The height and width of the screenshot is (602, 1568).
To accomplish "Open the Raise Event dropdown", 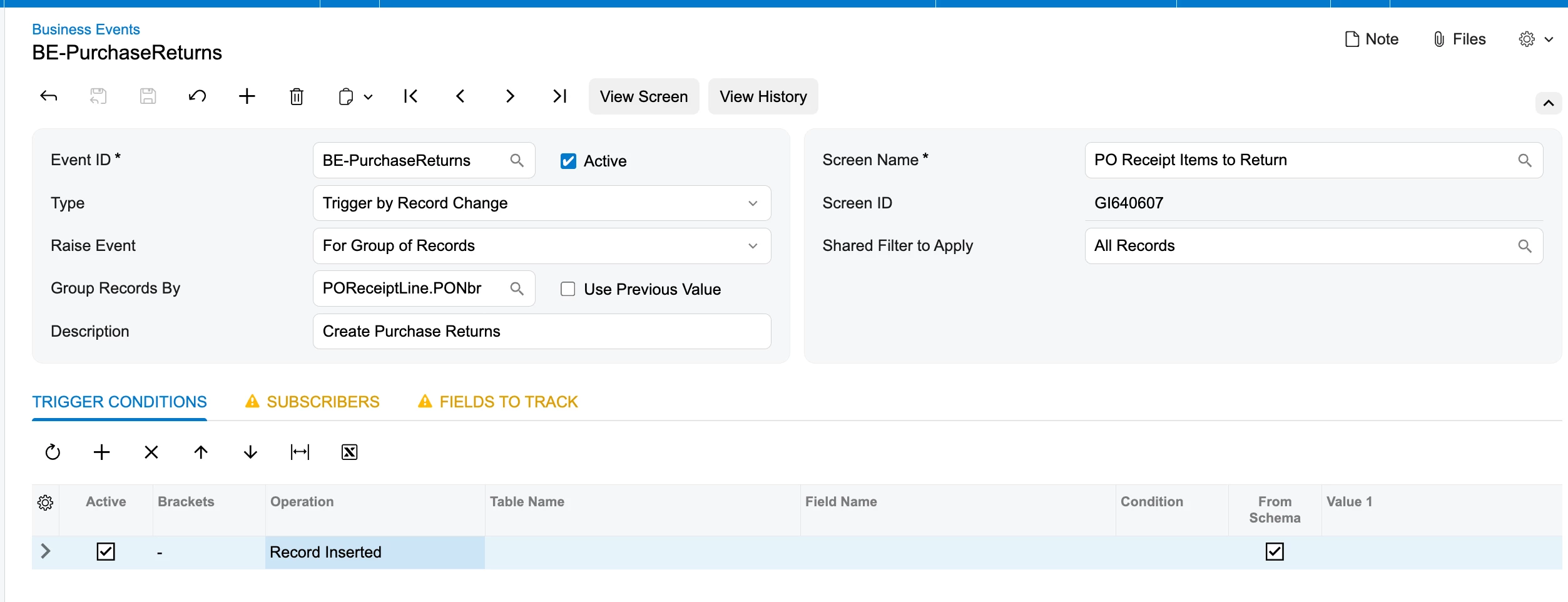I will pyautogui.click(x=542, y=246).
